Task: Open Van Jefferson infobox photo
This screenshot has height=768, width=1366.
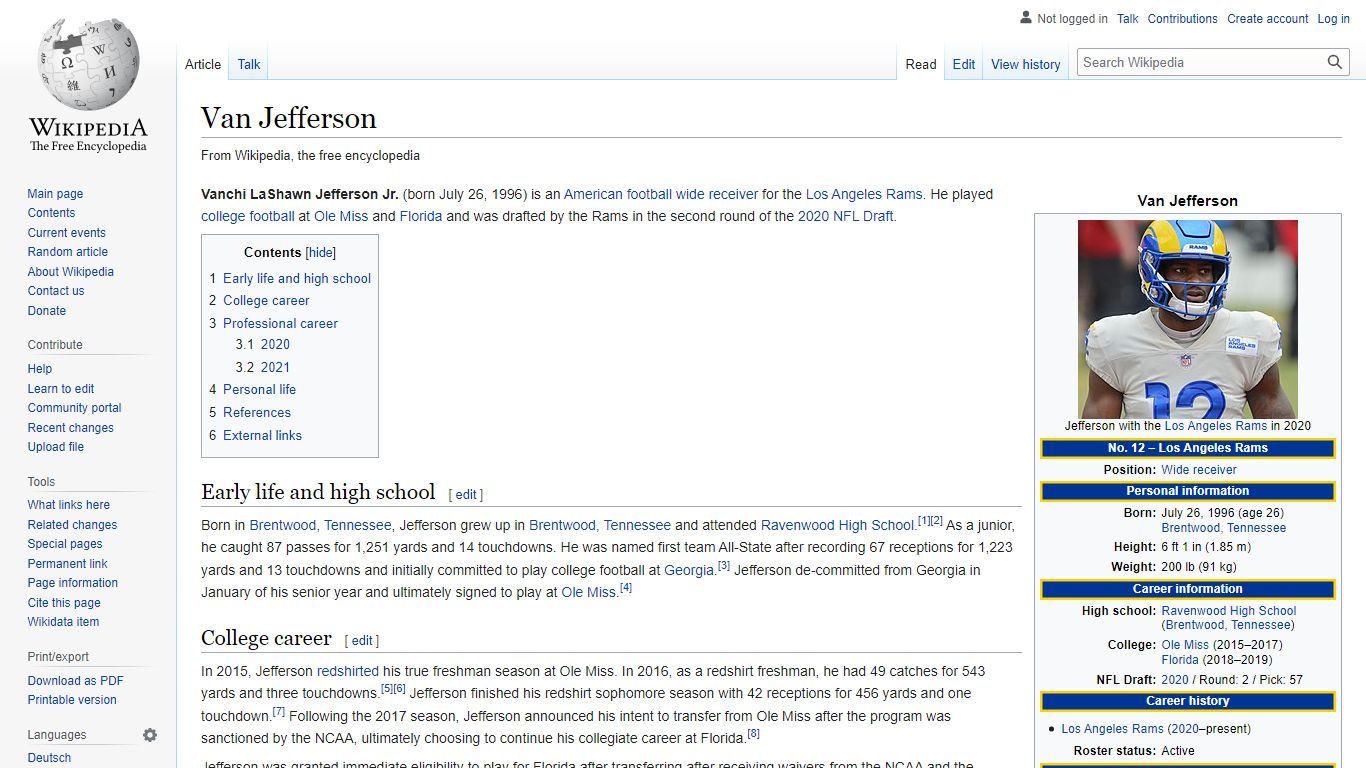Action: pyautogui.click(x=1188, y=319)
